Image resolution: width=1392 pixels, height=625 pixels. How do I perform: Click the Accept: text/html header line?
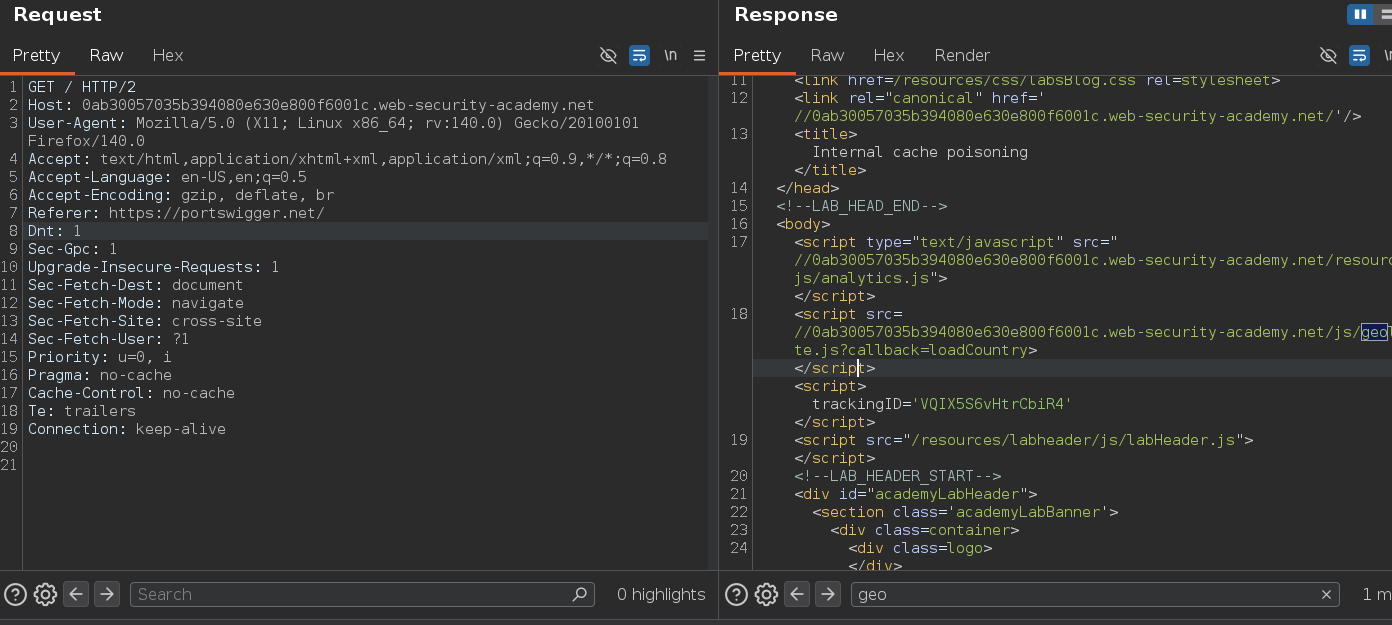coord(347,159)
